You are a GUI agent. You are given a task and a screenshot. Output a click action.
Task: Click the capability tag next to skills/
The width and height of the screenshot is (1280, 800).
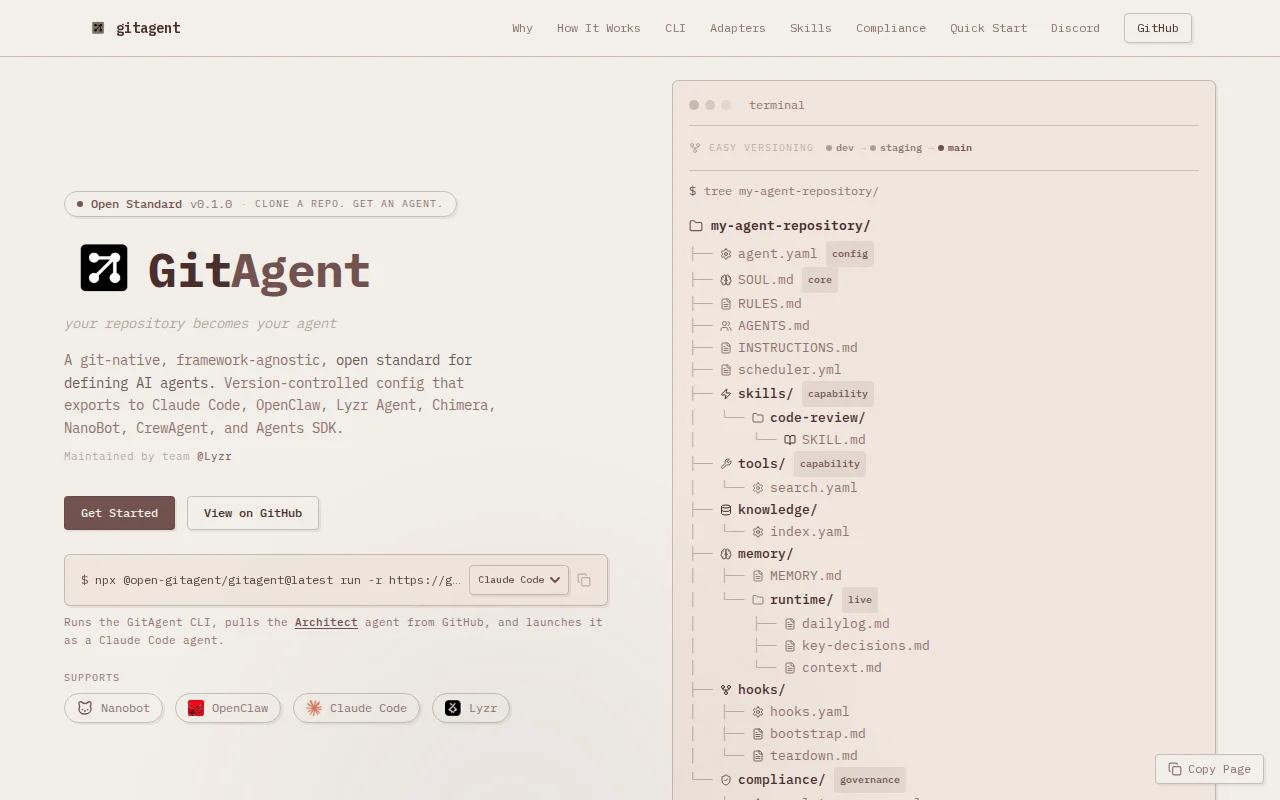(x=838, y=394)
